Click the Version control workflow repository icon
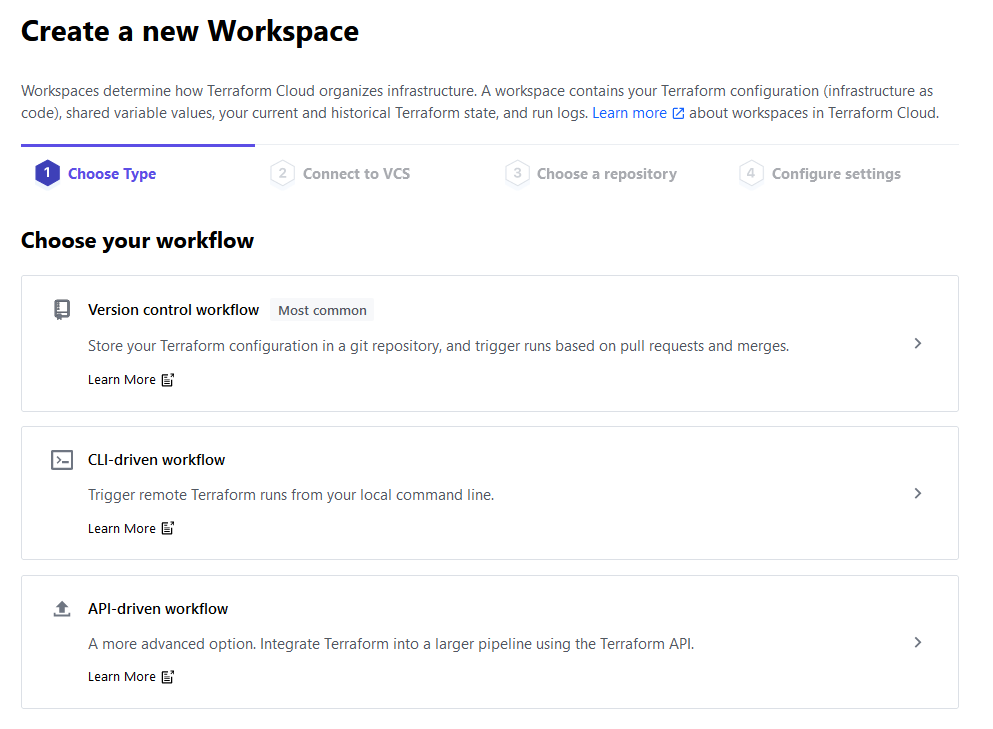Viewport: 993px width, 729px height. coord(61,310)
